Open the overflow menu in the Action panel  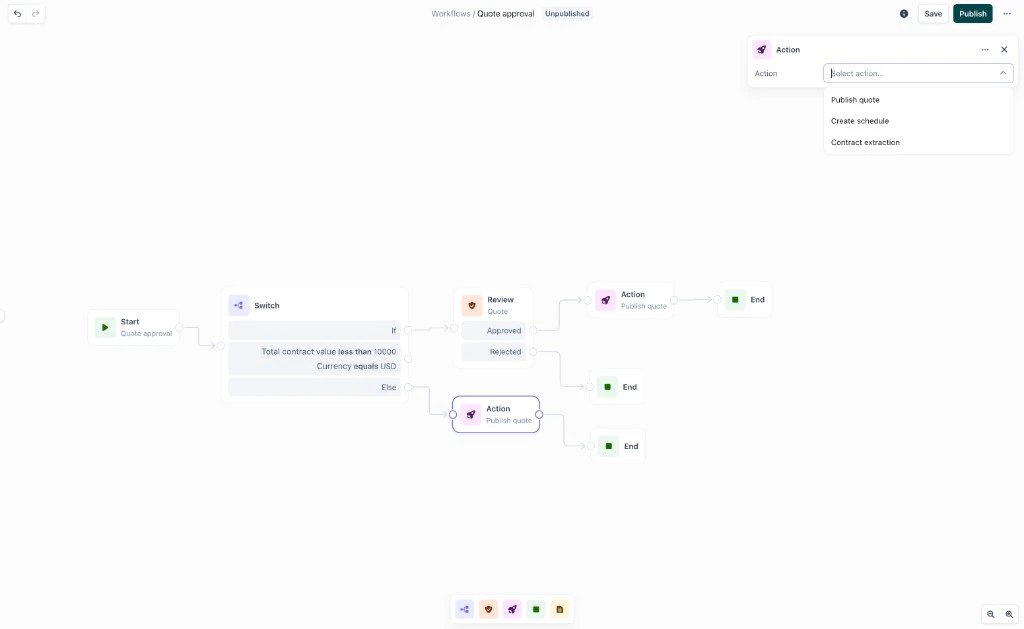[984, 49]
